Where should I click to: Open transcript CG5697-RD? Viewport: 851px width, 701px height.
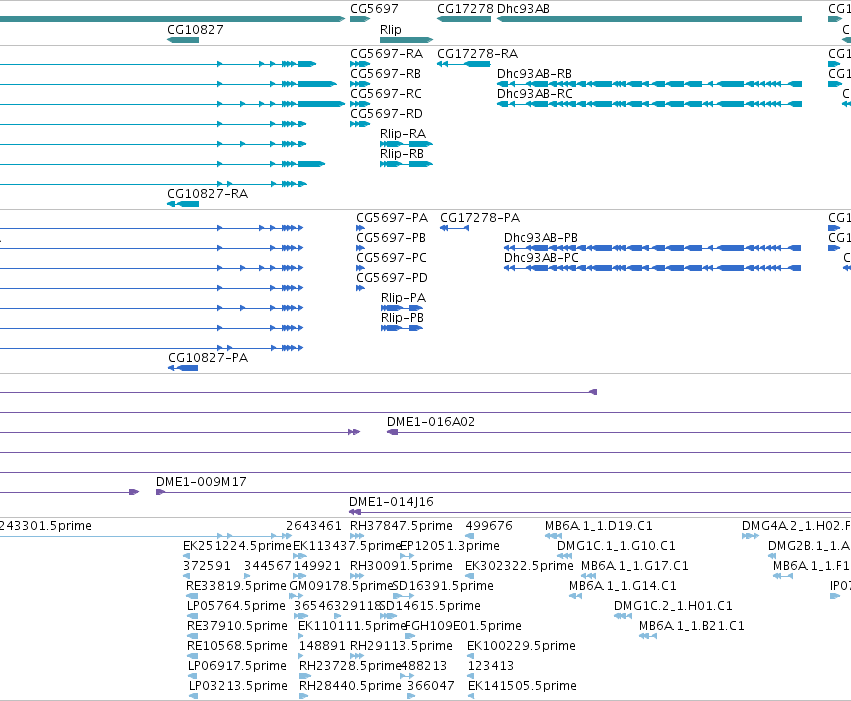click(386, 114)
